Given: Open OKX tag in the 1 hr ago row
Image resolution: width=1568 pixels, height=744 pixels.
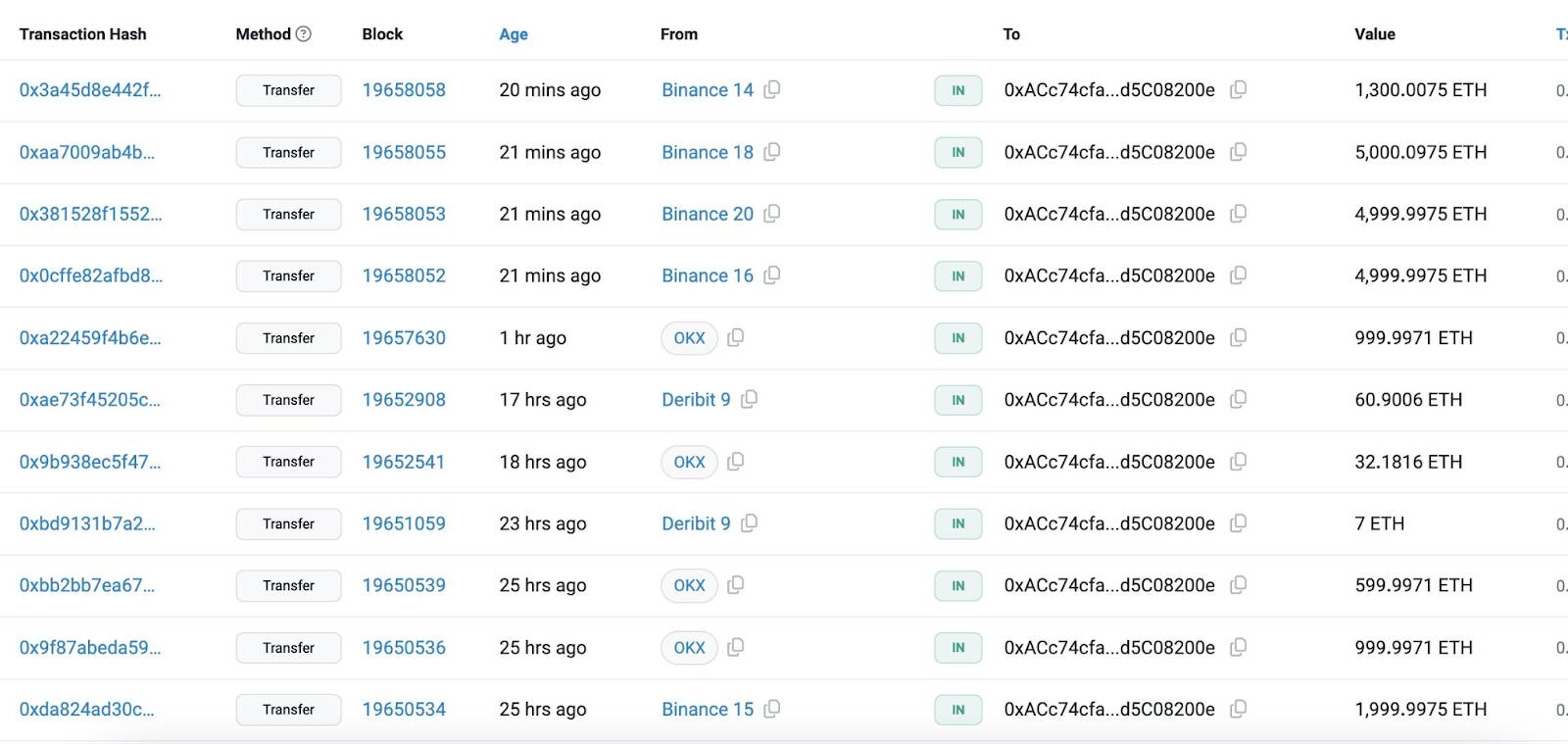Looking at the screenshot, I should (x=690, y=337).
